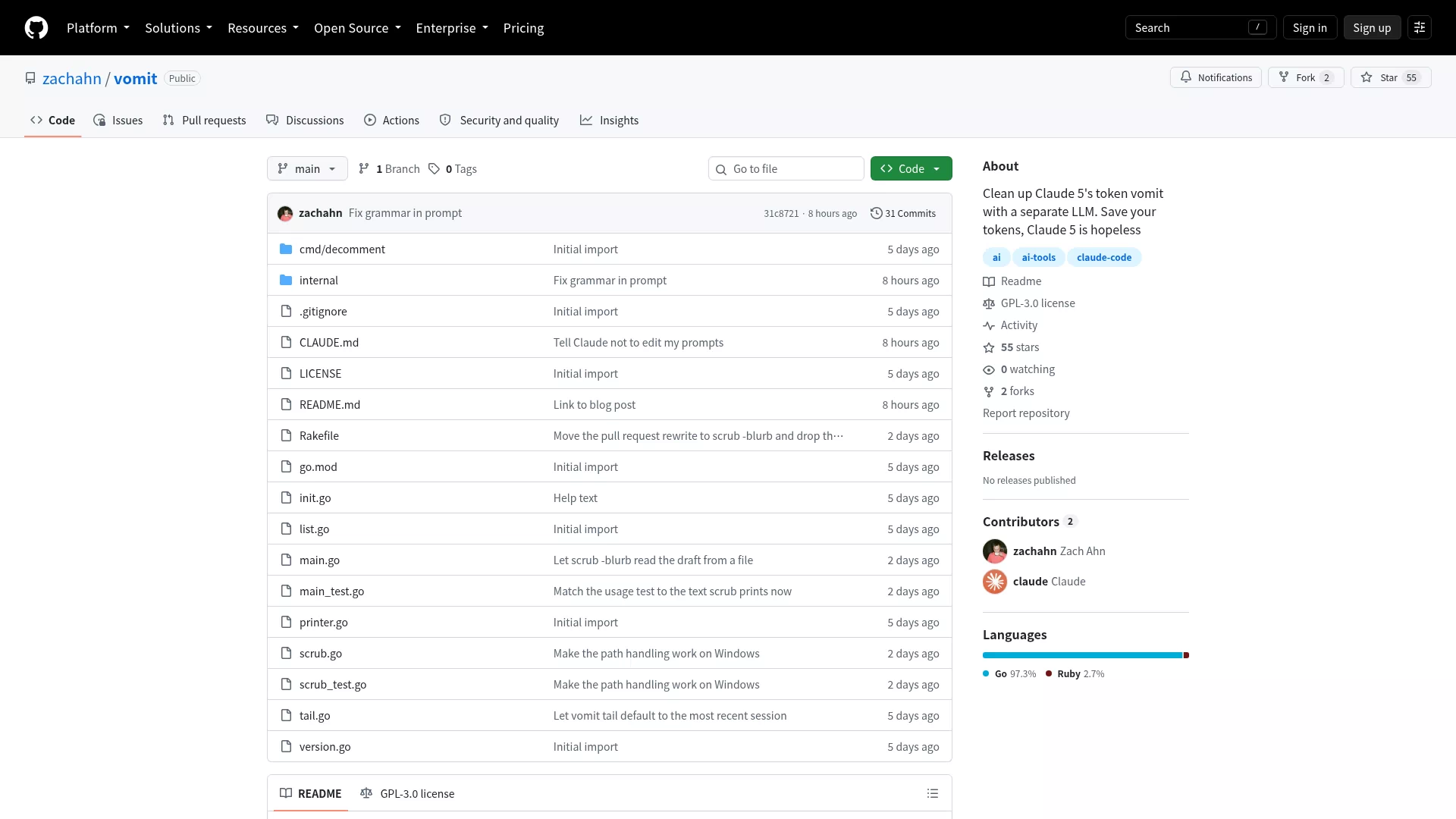This screenshot has height=819, width=1456.
Task: Focus the top Search box
Action: click(x=1200, y=28)
